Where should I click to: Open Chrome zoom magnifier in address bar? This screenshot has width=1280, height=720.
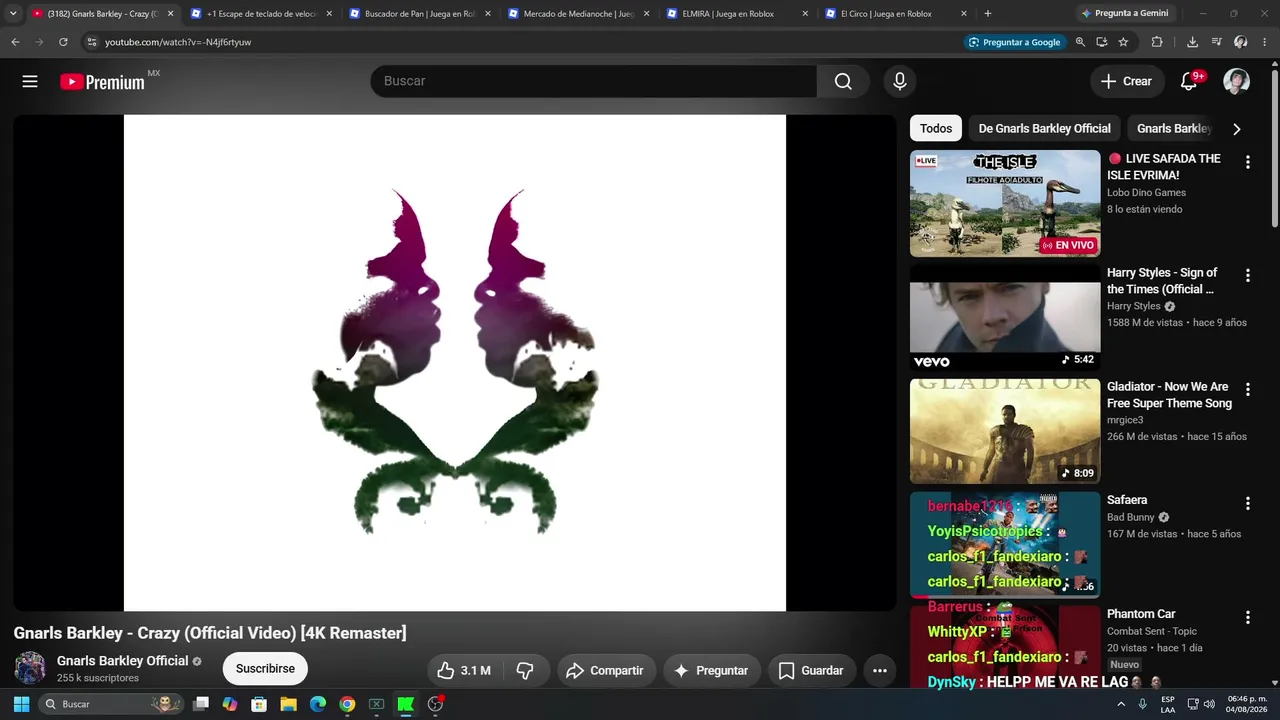pyautogui.click(x=1080, y=42)
